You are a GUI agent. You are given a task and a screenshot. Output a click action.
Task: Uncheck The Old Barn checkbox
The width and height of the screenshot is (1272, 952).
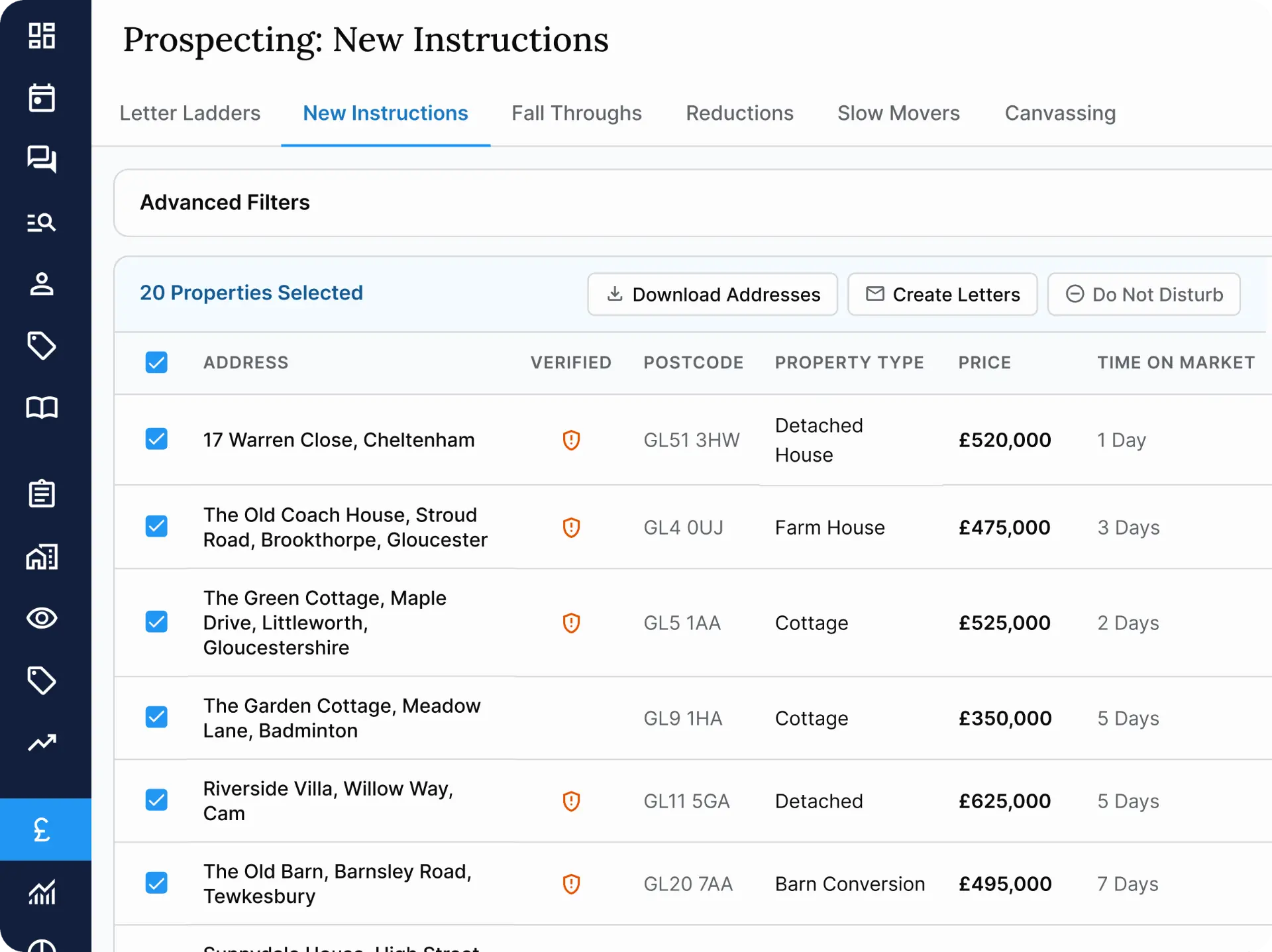pyautogui.click(x=156, y=882)
